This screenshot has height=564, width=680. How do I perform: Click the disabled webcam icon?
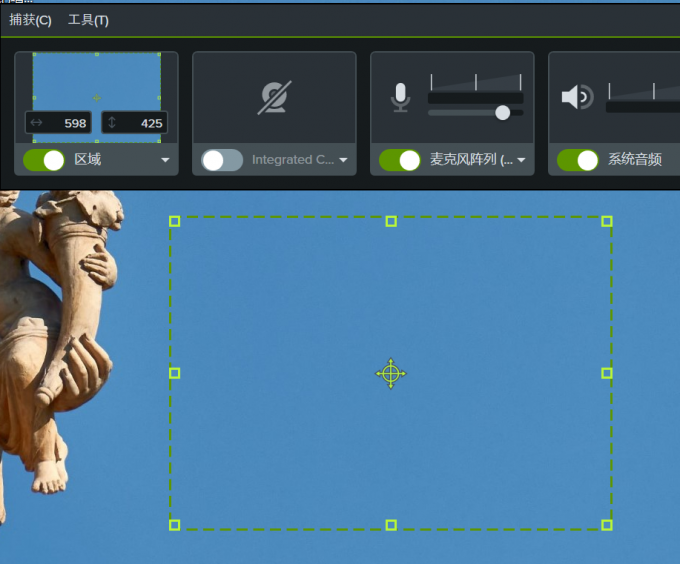click(x=274, y=98)
